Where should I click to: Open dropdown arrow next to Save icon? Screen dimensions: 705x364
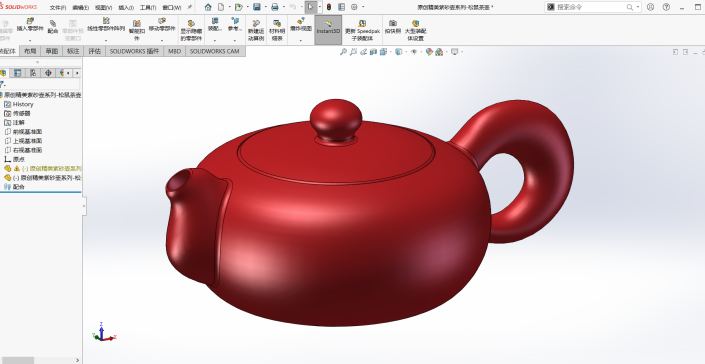[x=265, y=7]
